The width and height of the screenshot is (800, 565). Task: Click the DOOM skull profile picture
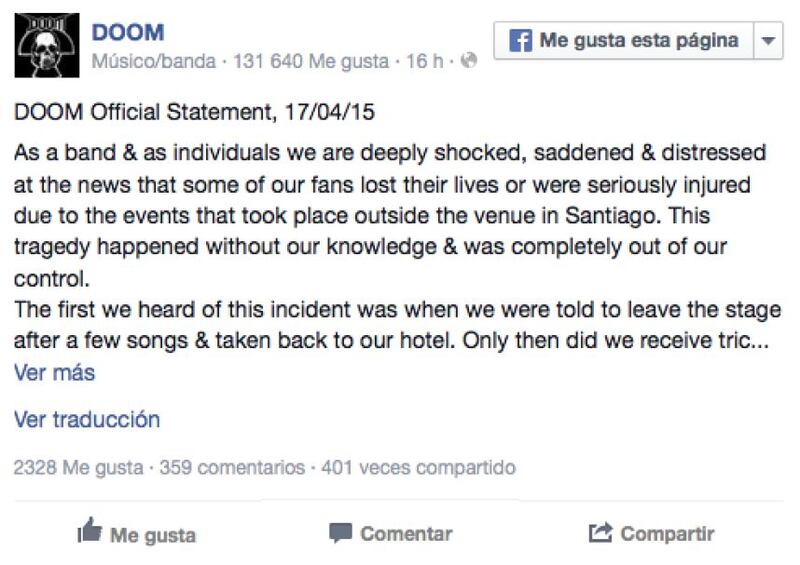pyautogui.click(x=47, y=45)
